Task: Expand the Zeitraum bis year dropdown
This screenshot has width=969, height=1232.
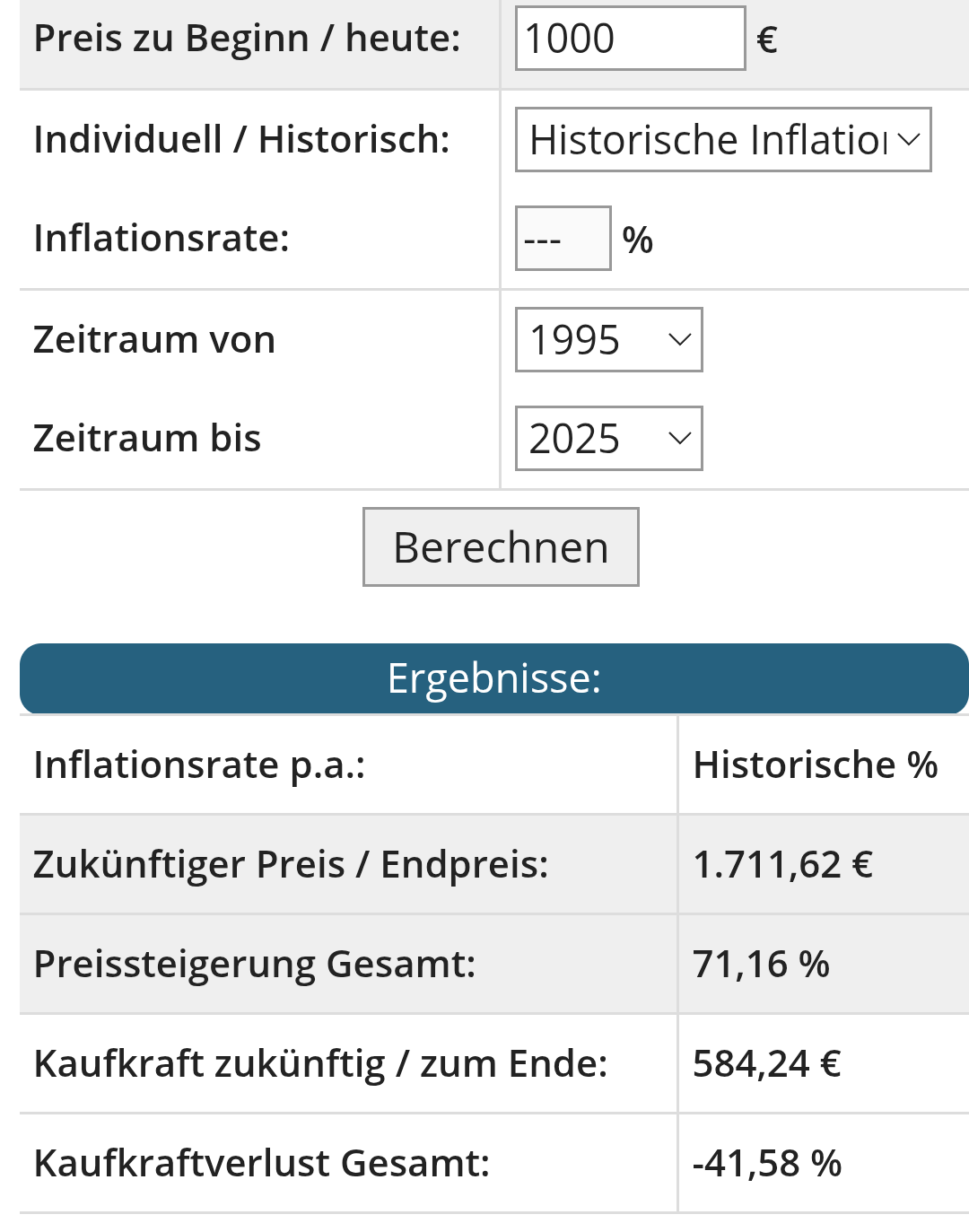Action: 608,439
